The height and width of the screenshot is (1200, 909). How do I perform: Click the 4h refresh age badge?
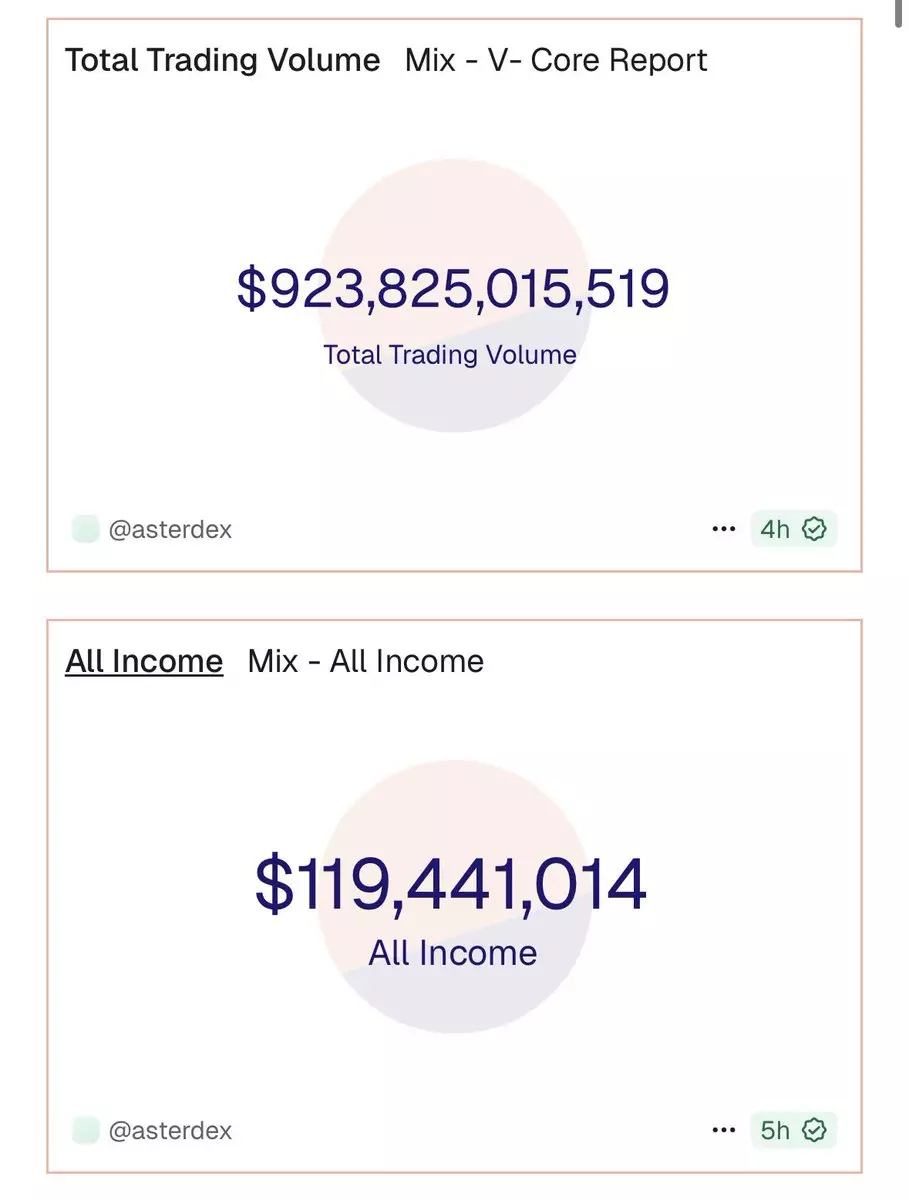pyautogui.click(x=775, y=529)
